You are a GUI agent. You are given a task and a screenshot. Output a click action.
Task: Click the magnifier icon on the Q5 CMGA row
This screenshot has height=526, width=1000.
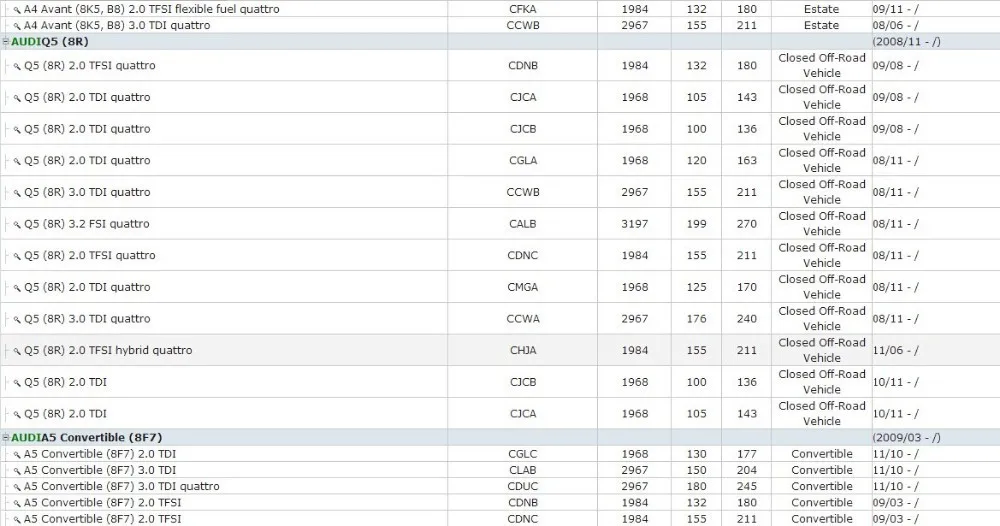point(17,288)
